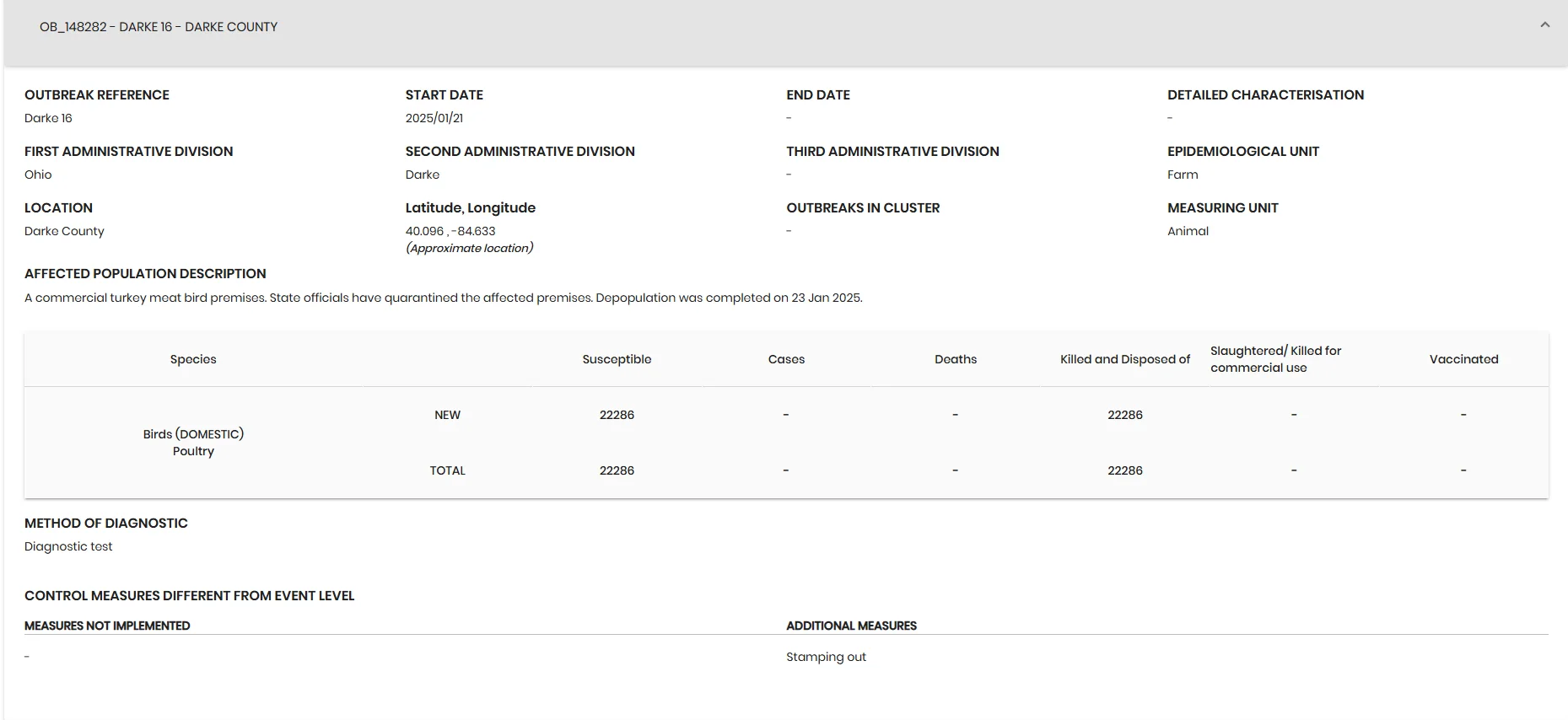Click the commercial turkey meat bird premises description
The height and width of the screenshot is (720, 1568).
coord(444,298)
